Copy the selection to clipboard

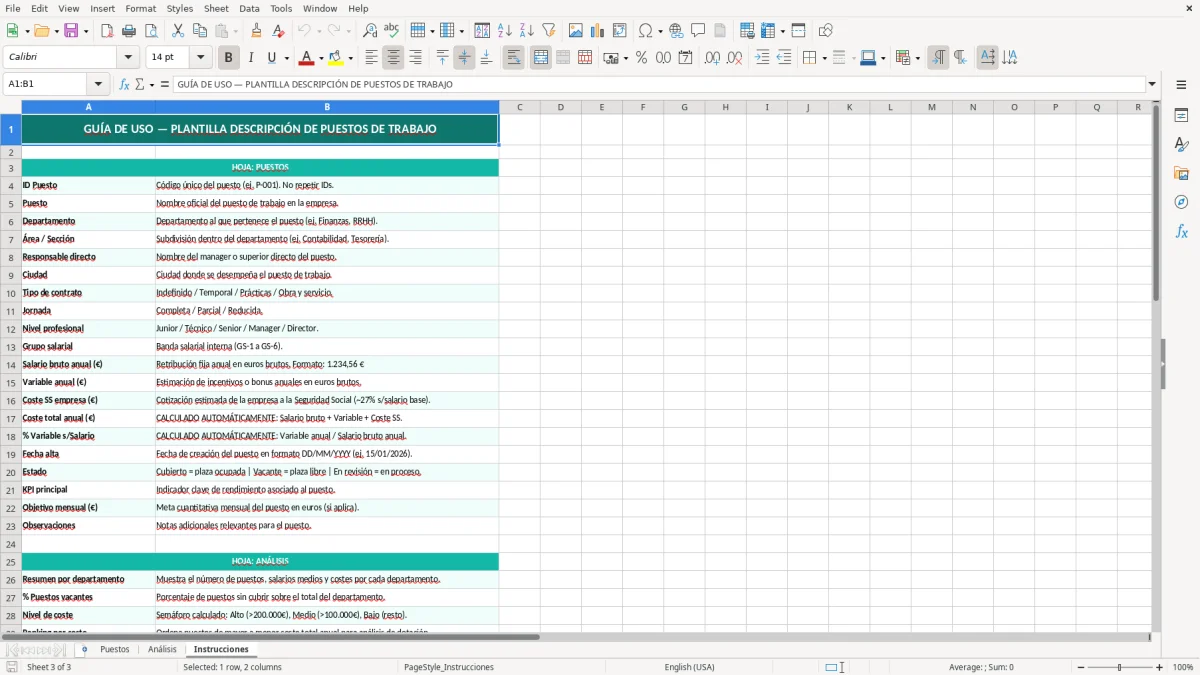click(x=200, y=31)
